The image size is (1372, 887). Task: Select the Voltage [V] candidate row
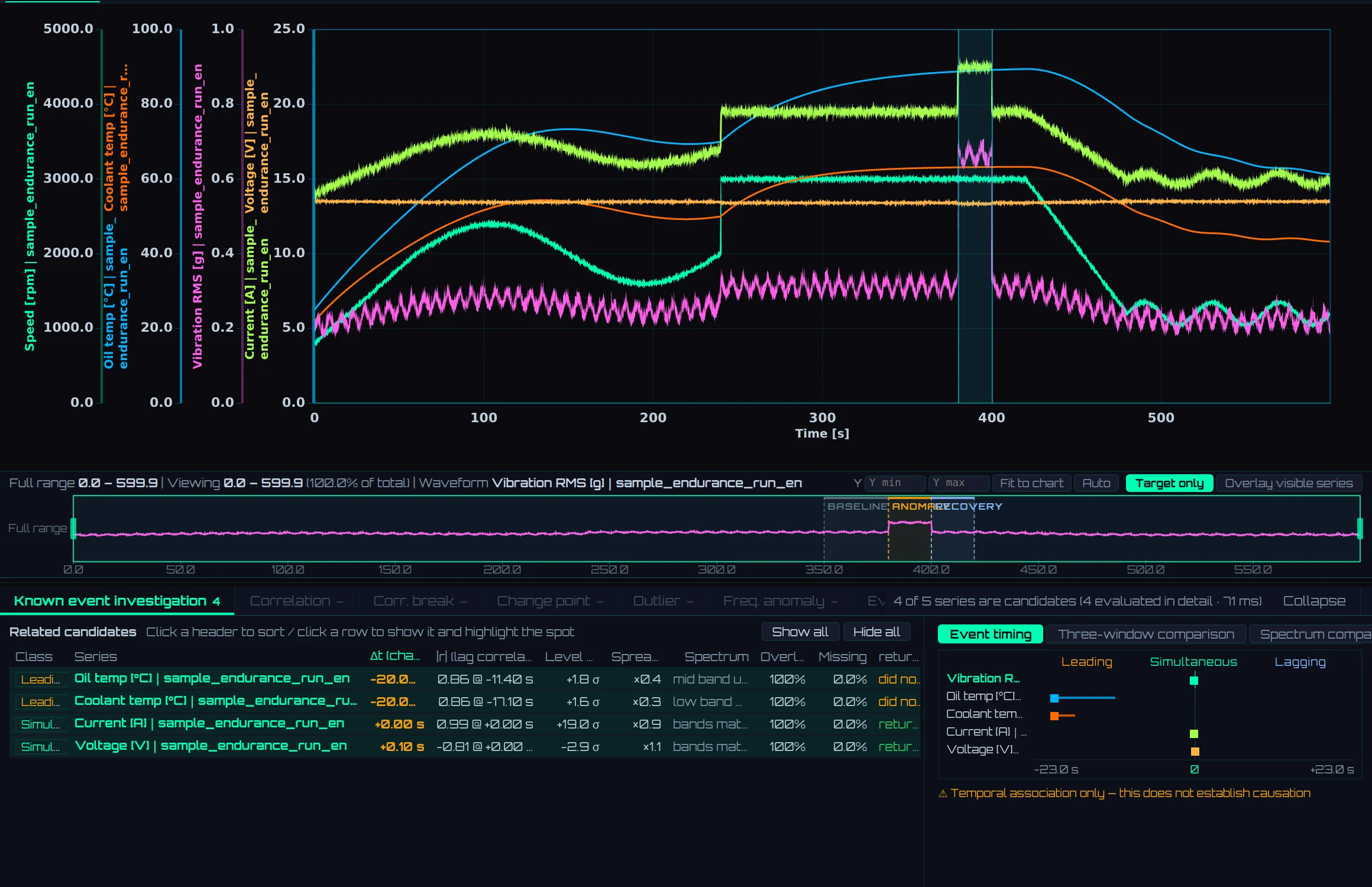tap(465, 746)
